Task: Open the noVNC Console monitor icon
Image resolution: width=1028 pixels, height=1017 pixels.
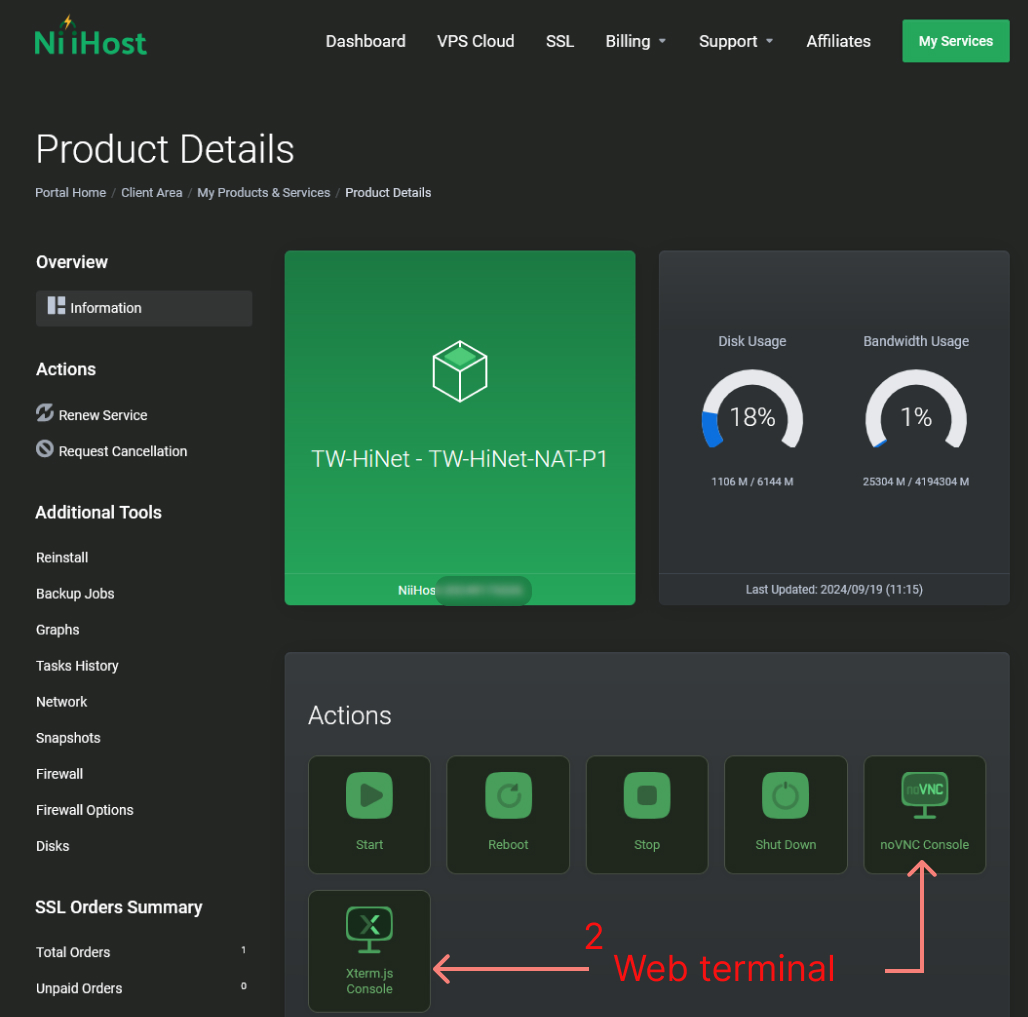Action: pos(924,795)
